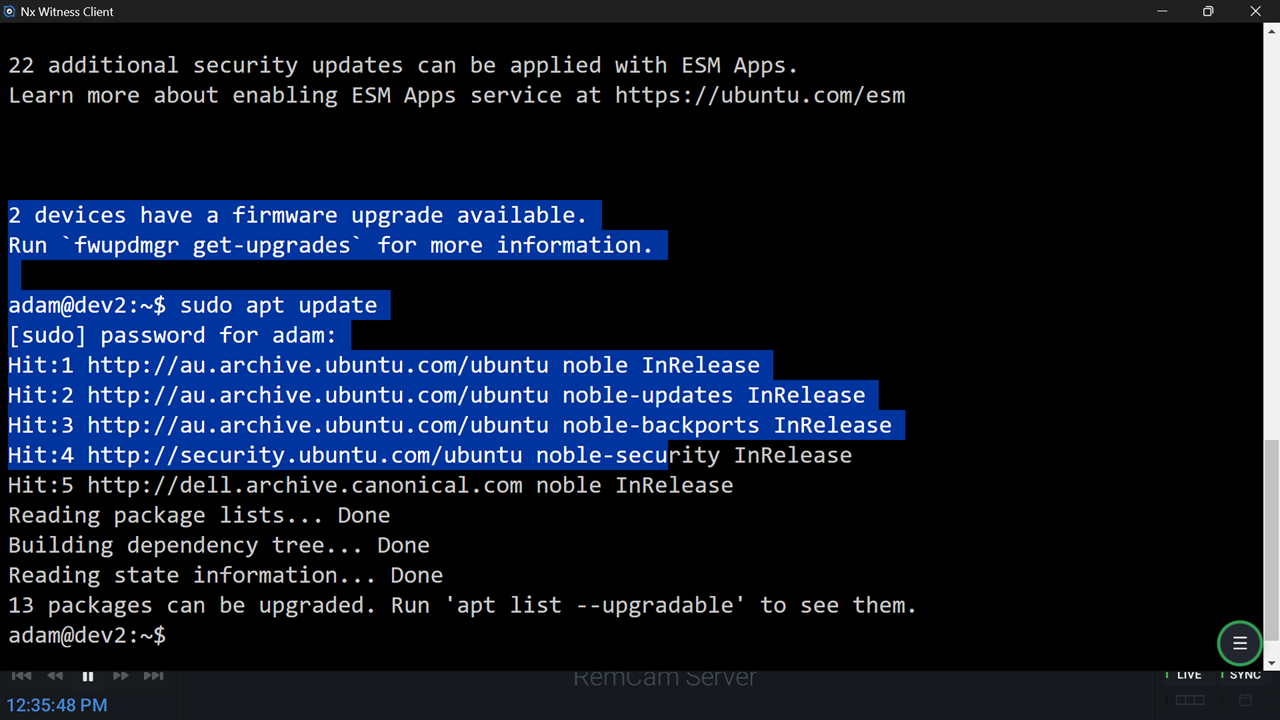Click the 'Hit:4' security.ubuntu.com line
Screen dimensions: 1280x720
click(430, 456)
